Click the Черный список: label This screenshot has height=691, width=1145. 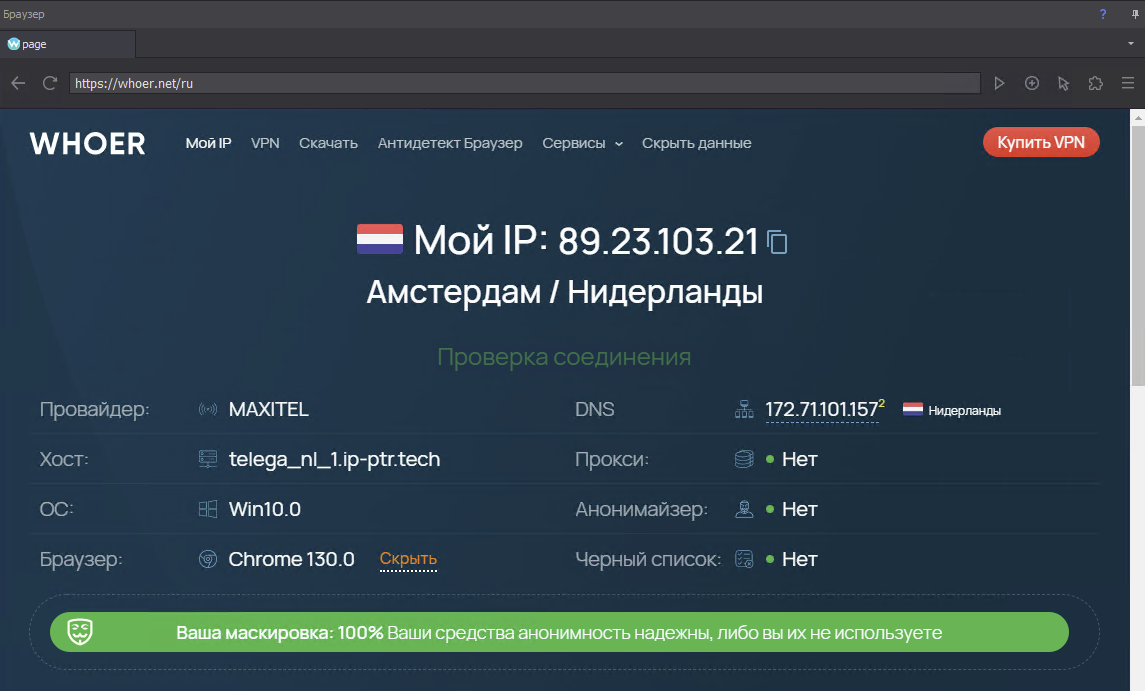pos(648,559)
